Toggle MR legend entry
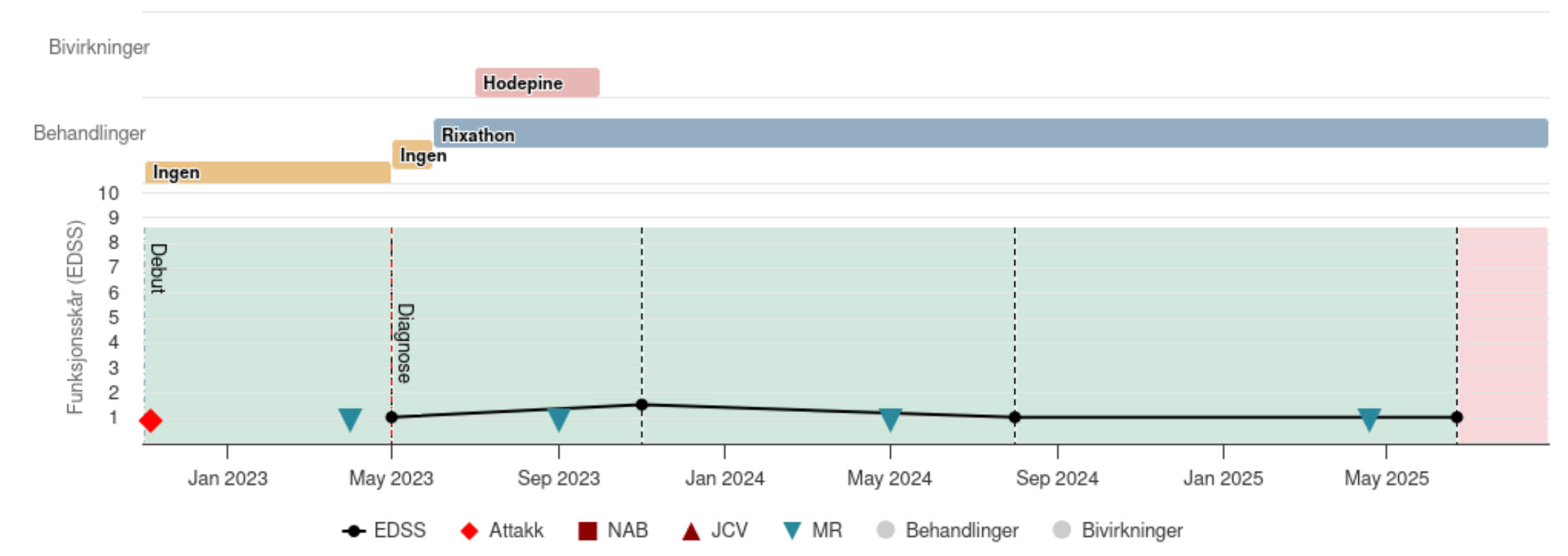The image size is (1568, 556). tap(812, 531)
